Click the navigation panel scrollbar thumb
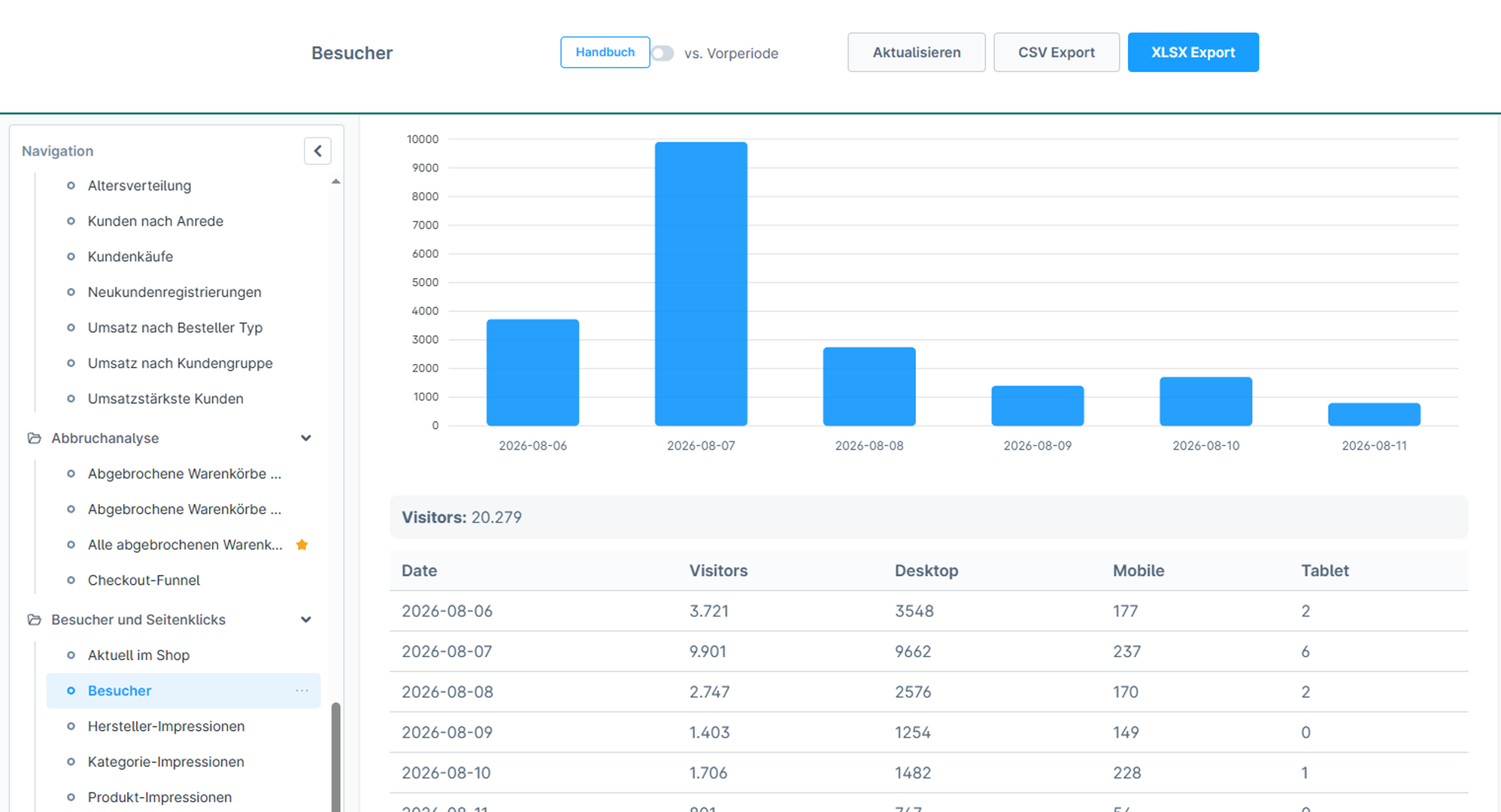Screen dimensions: 1501x812 (x=336, y=756)
